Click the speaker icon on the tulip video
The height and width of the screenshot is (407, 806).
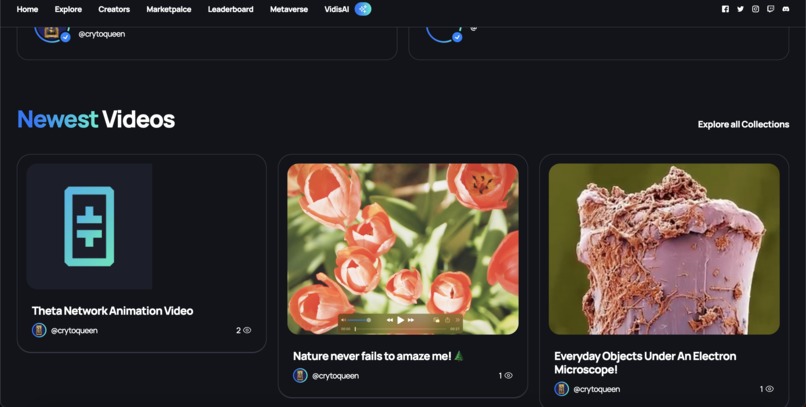[x=343, y=320]
